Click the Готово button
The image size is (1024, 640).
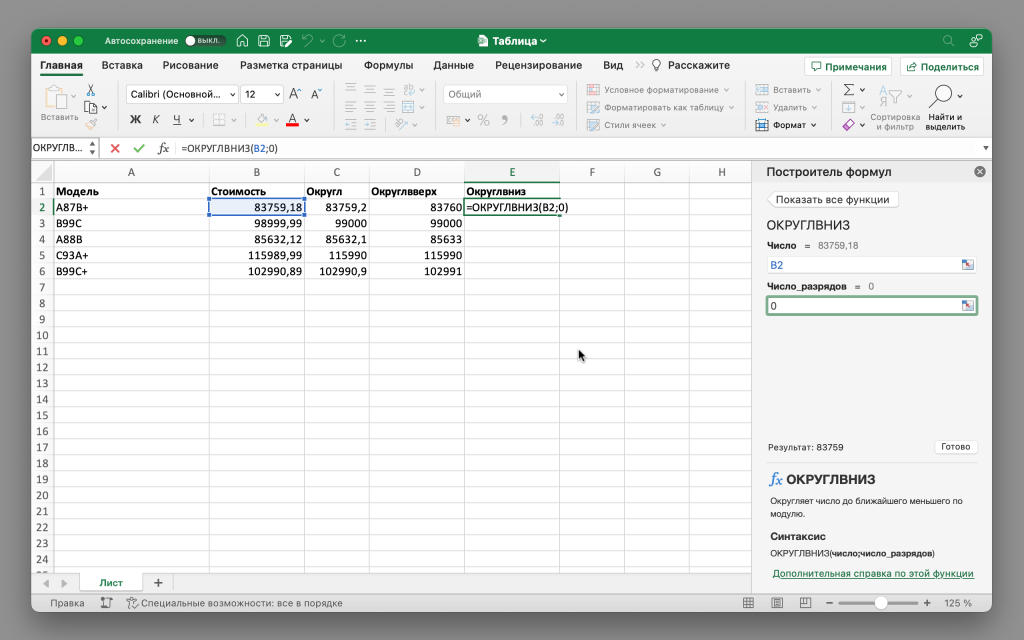pos(955,447)
